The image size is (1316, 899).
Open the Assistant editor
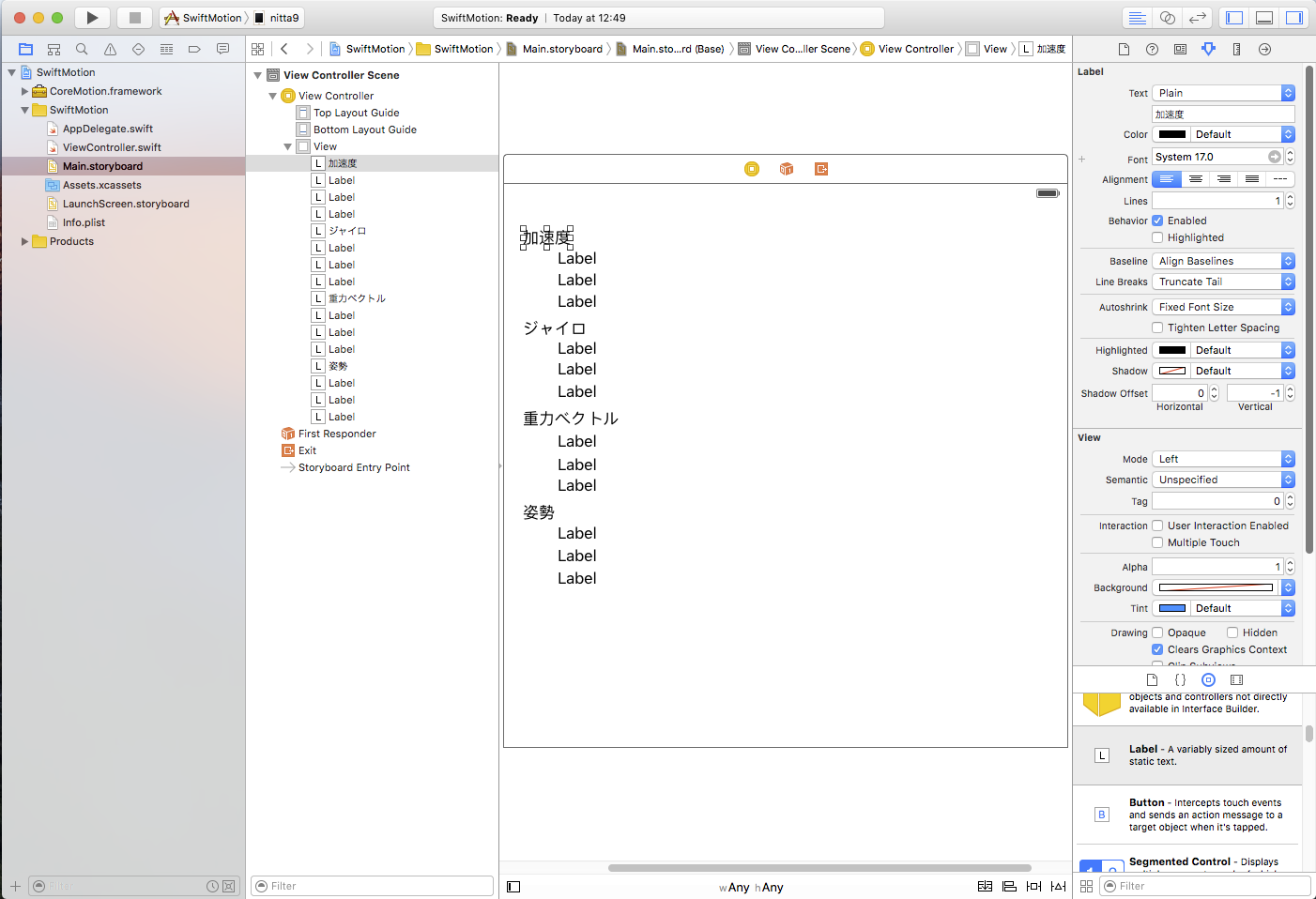pyautogui.click(x=1167, y=18)
